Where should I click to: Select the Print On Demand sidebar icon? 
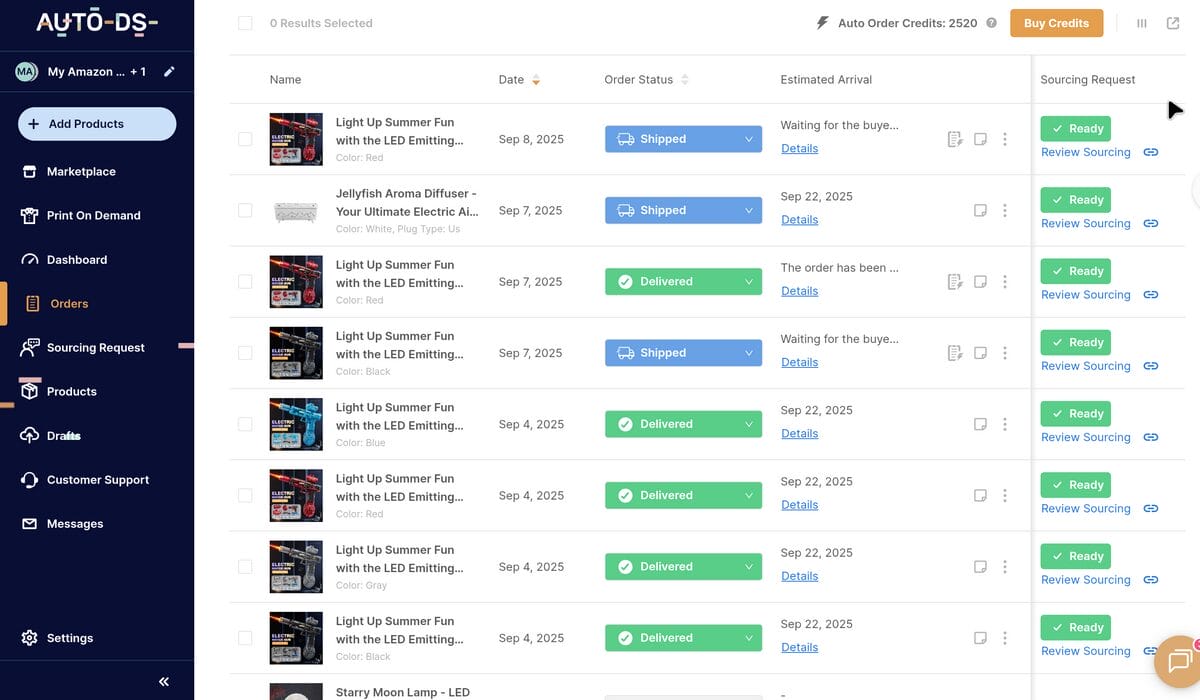(x=30, y=215)
